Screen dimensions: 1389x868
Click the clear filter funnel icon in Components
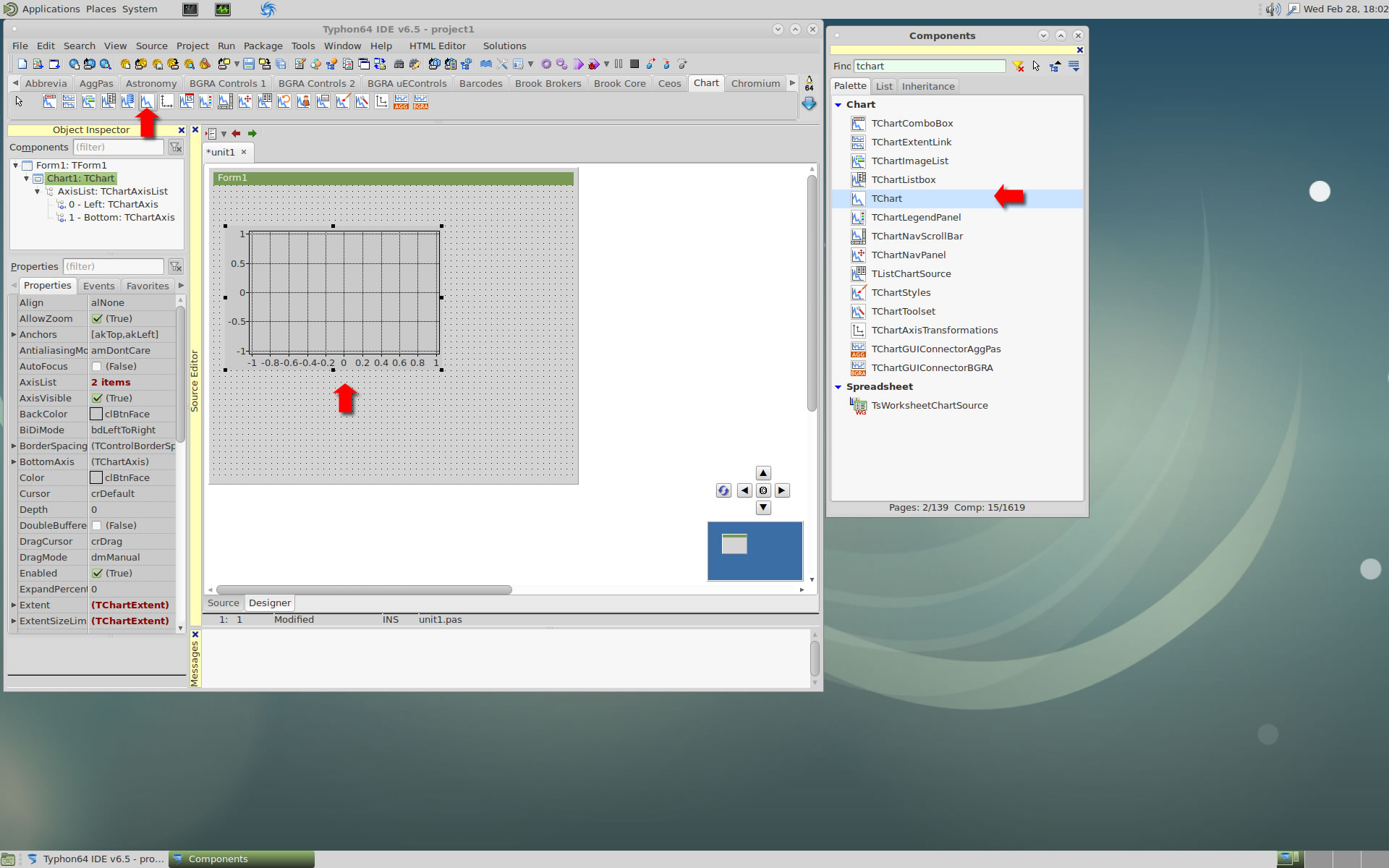coord(1018,66)
